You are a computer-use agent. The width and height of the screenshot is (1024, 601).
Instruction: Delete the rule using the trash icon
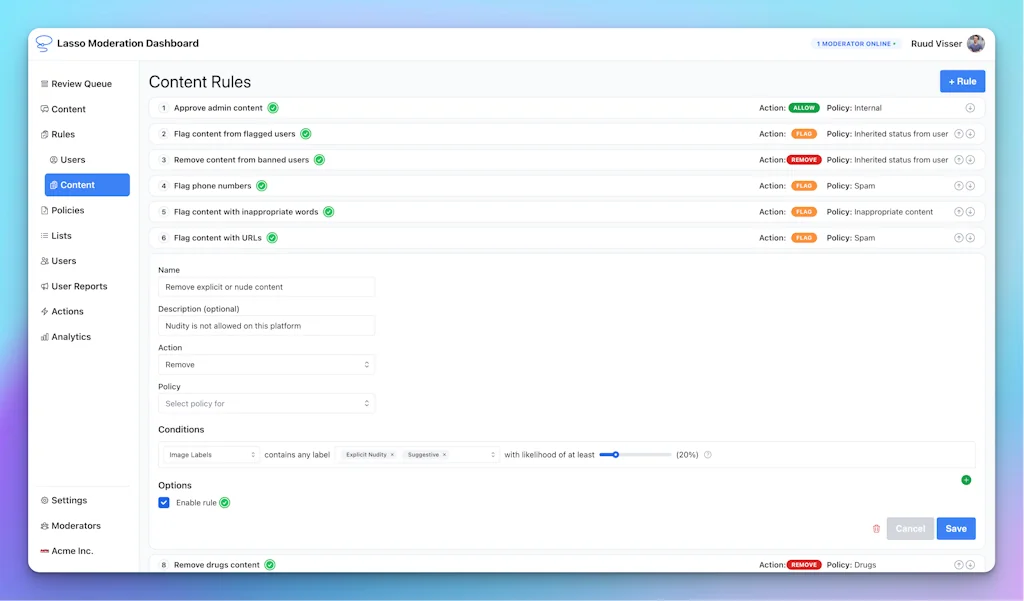tap(877, 528)
